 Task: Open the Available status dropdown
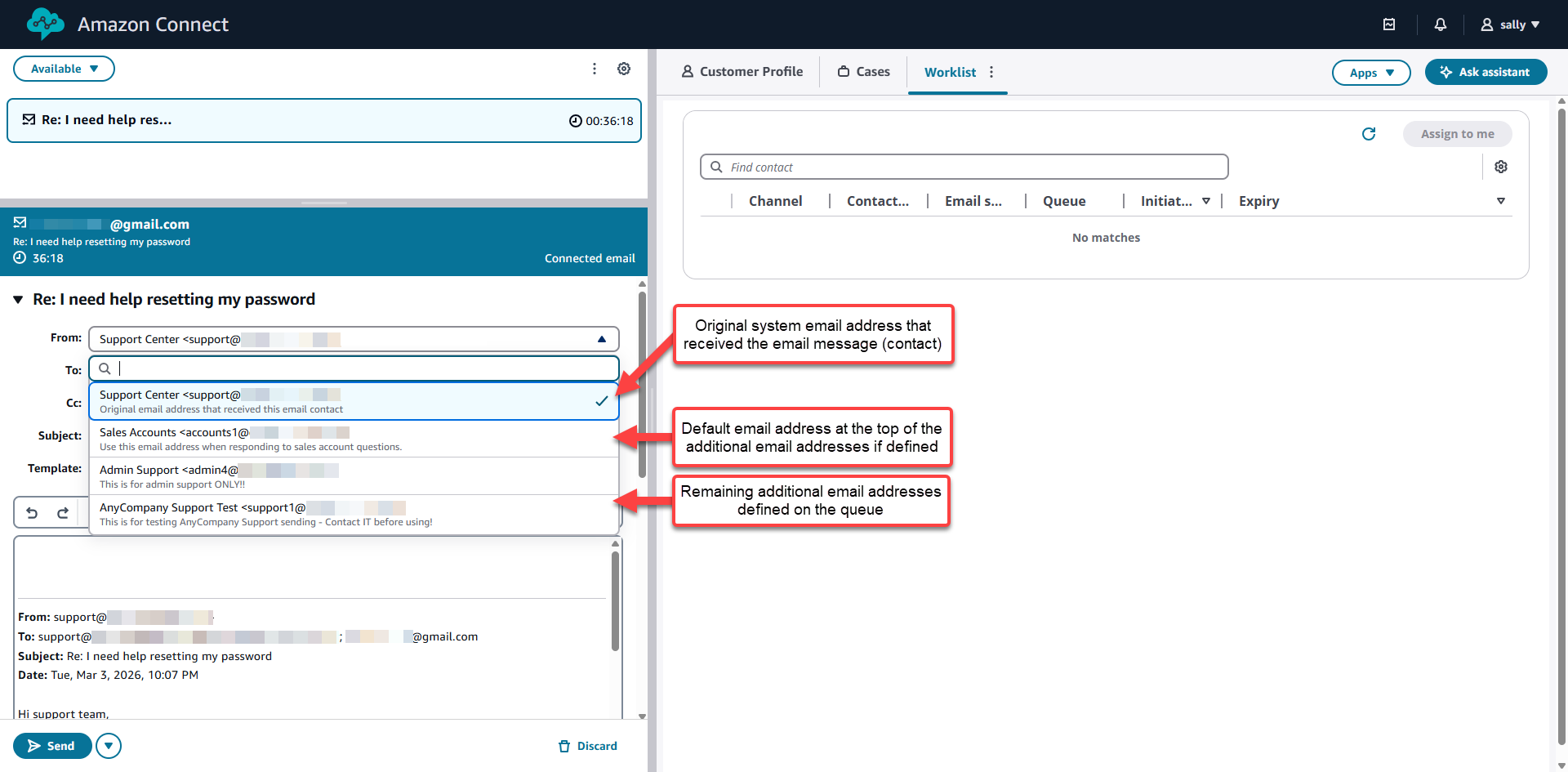pyautogui.click(x=64, y=69)
